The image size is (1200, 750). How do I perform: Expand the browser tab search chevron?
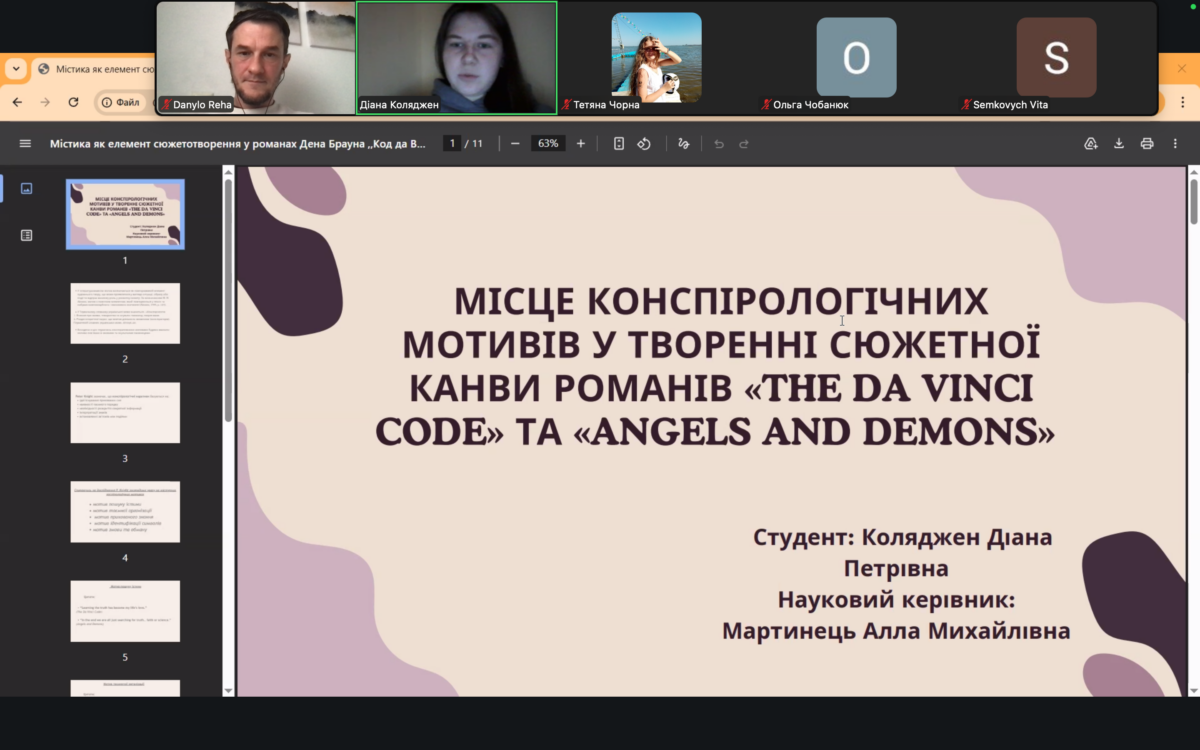16,69
